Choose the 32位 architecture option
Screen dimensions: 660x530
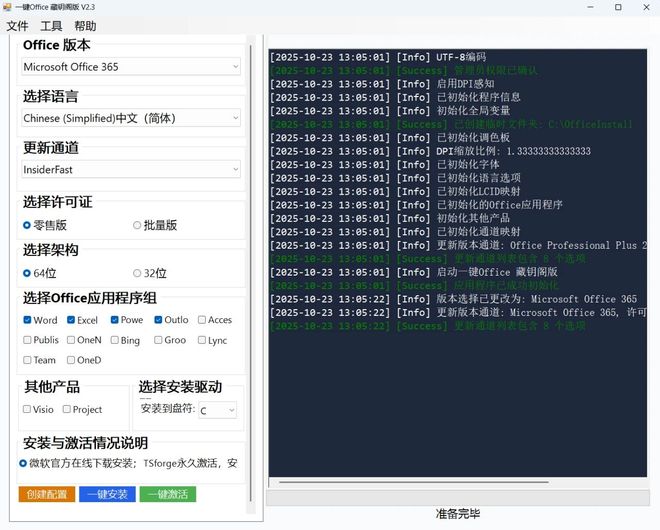[x=138, y=273]
